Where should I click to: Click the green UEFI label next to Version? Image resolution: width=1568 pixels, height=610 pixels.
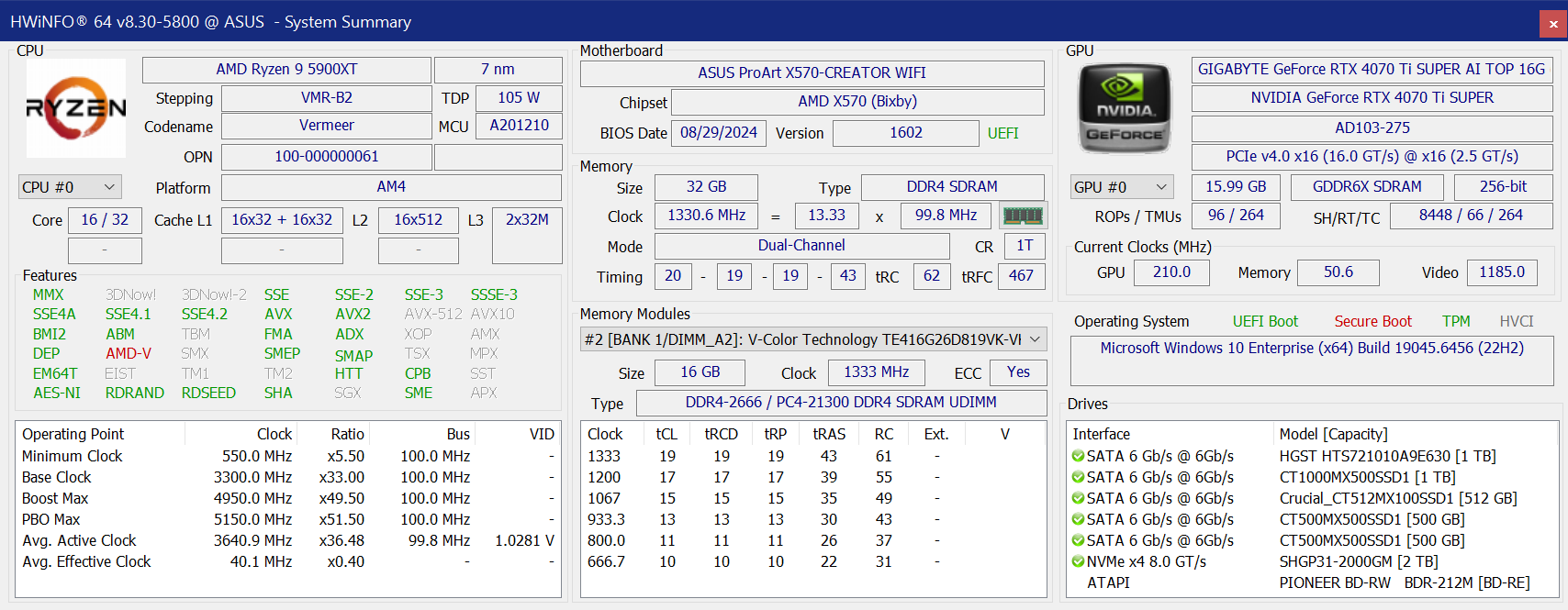[1002, 134]
